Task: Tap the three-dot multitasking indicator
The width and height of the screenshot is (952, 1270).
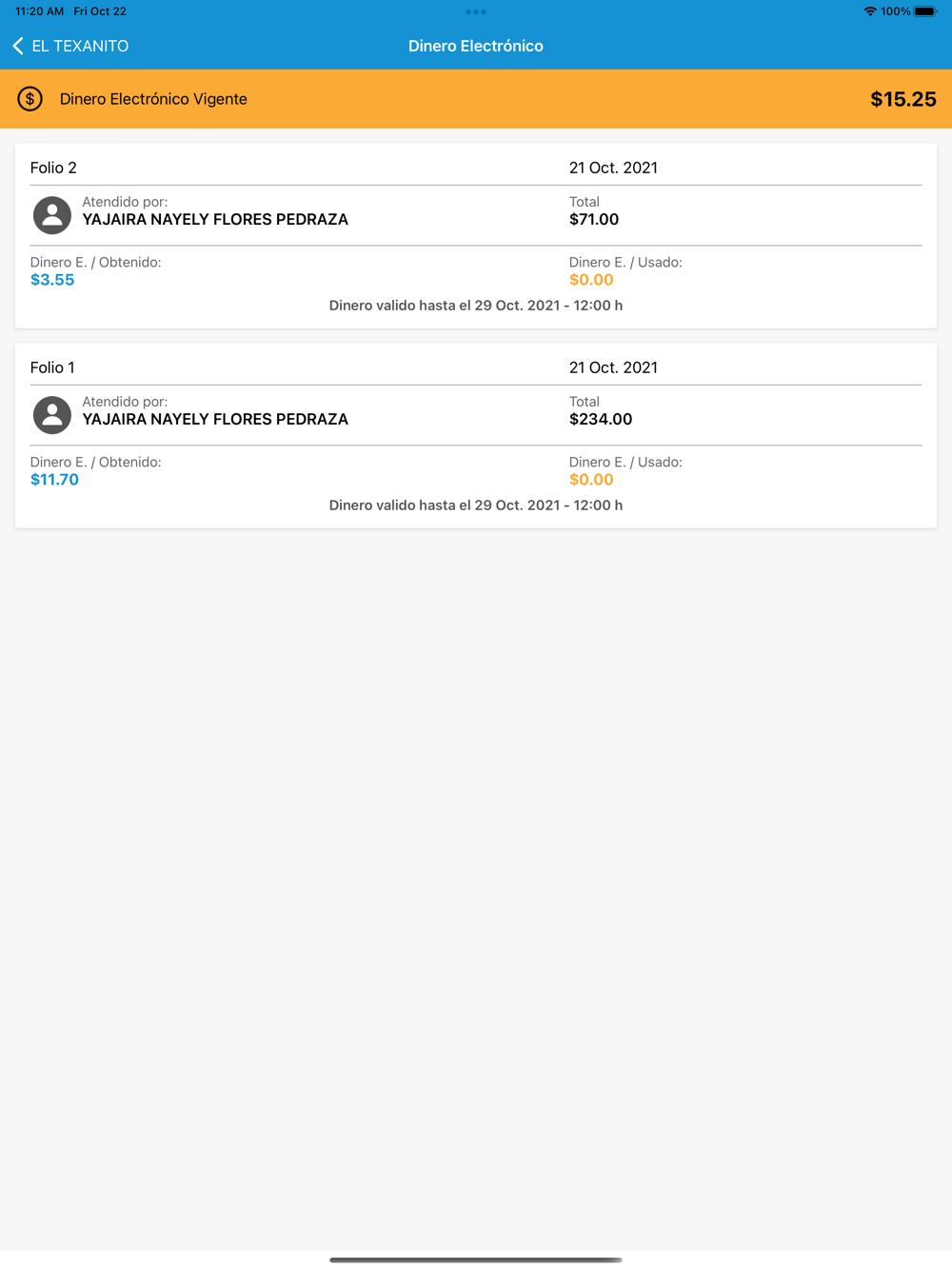Action: coord(476,12)
